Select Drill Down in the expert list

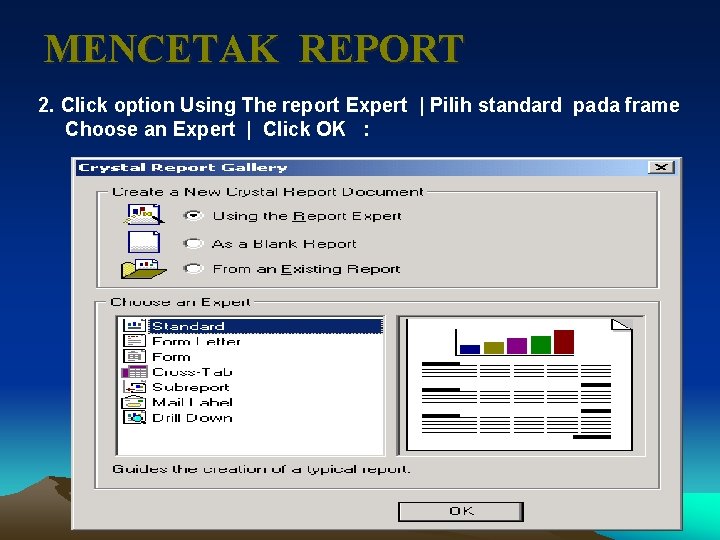(192, 417)
